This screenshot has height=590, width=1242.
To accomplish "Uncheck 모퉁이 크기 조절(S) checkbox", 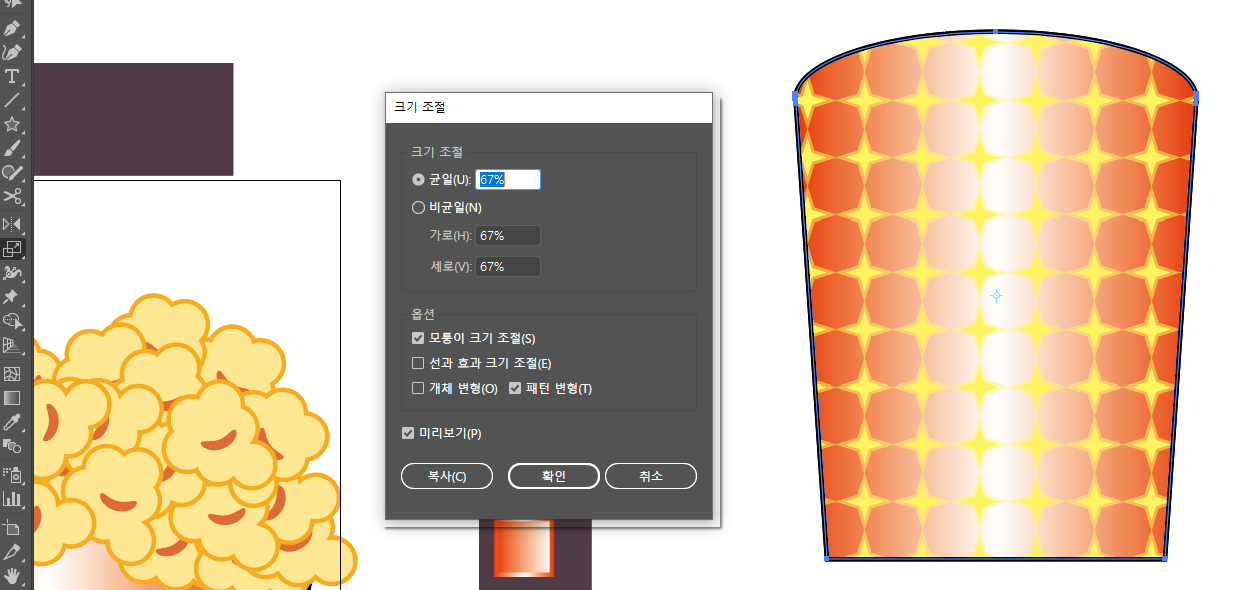I will pyautogui.click(x=419, y=338).
